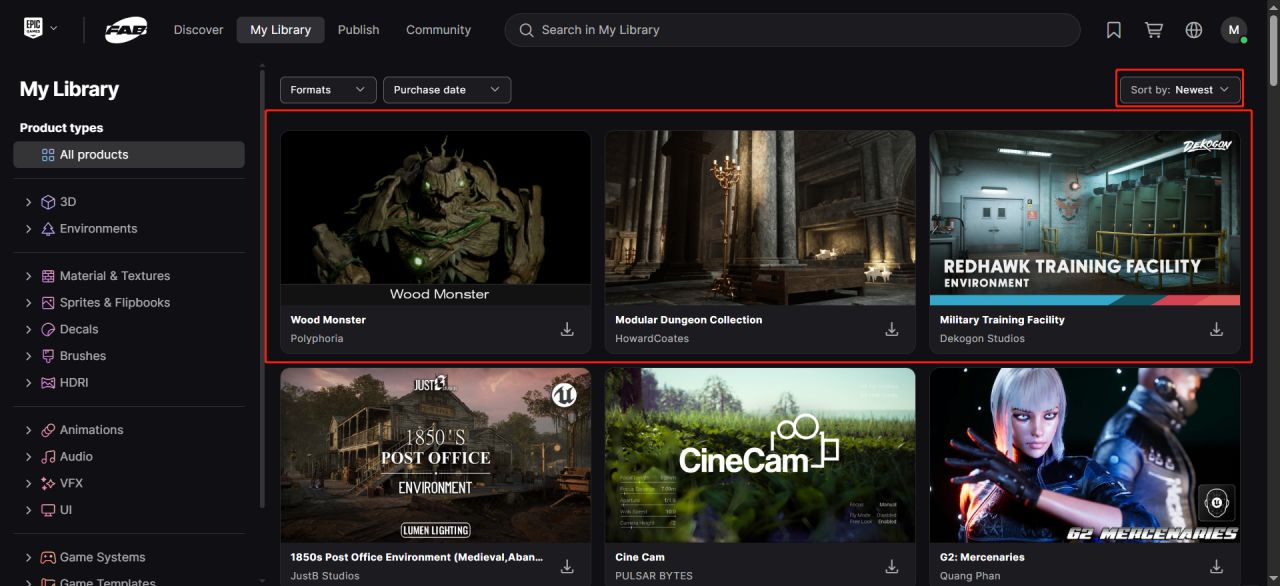This screenshot has height=586, width=1280.
Task: Expand the Material & Textures chevron
Action: pyautogui.click(x=28, y=276)
